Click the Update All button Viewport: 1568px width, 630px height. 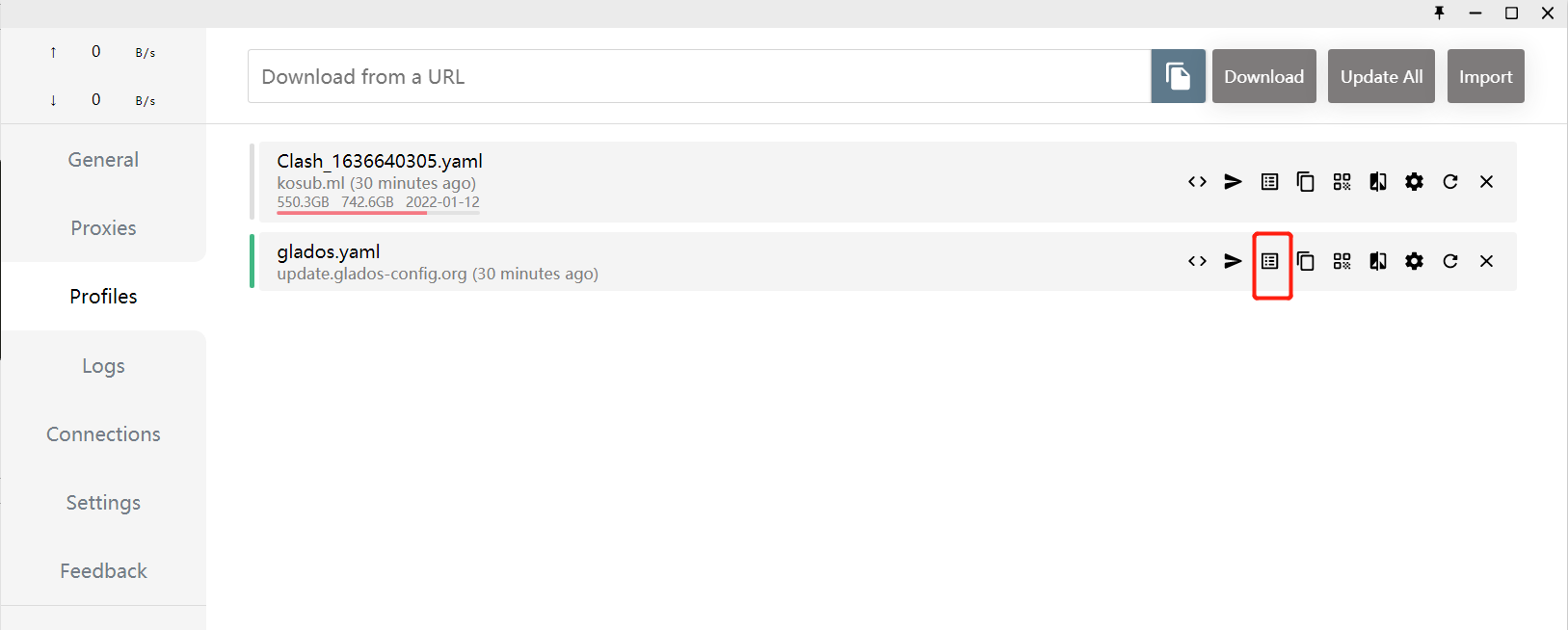(1381, 76)
